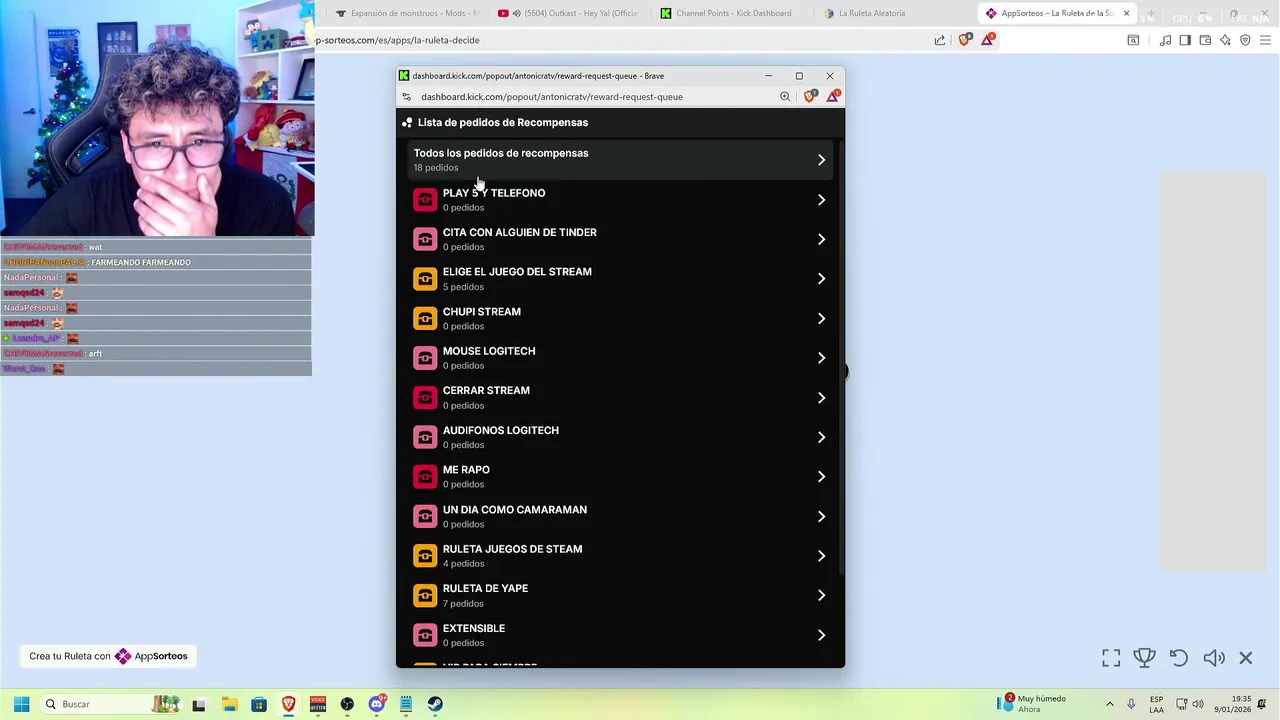The width and height of the screenshot is (1280, 720).
Task: Open the trophy winners icon on roulette page
Action: click(1145, 658)
